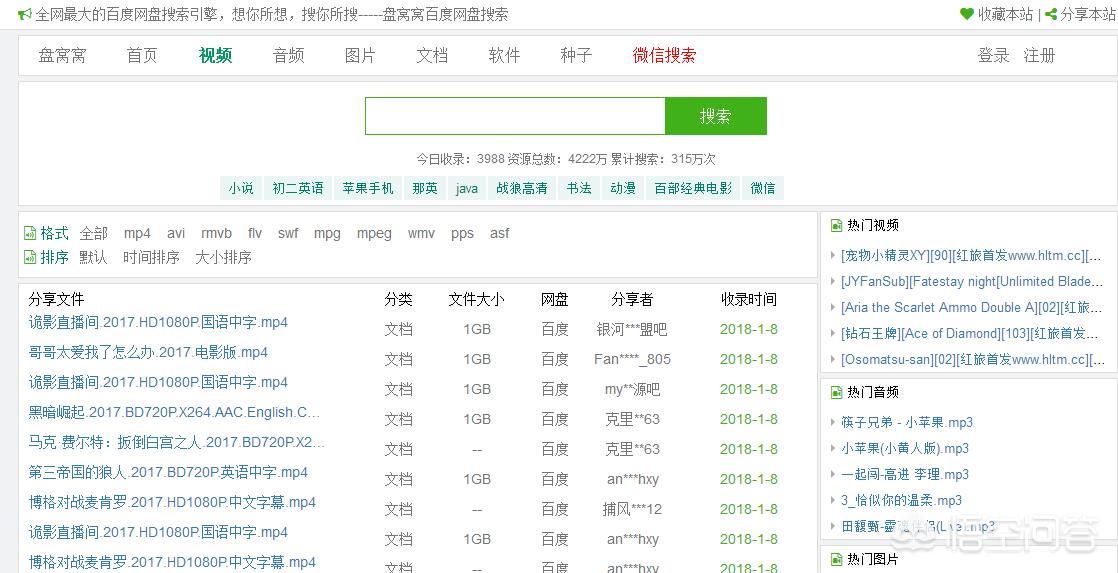Open hot audio 小苹果(小黄人版).mp3
Viewport: 1118px width, 573px height.
[x=905, y=448]
